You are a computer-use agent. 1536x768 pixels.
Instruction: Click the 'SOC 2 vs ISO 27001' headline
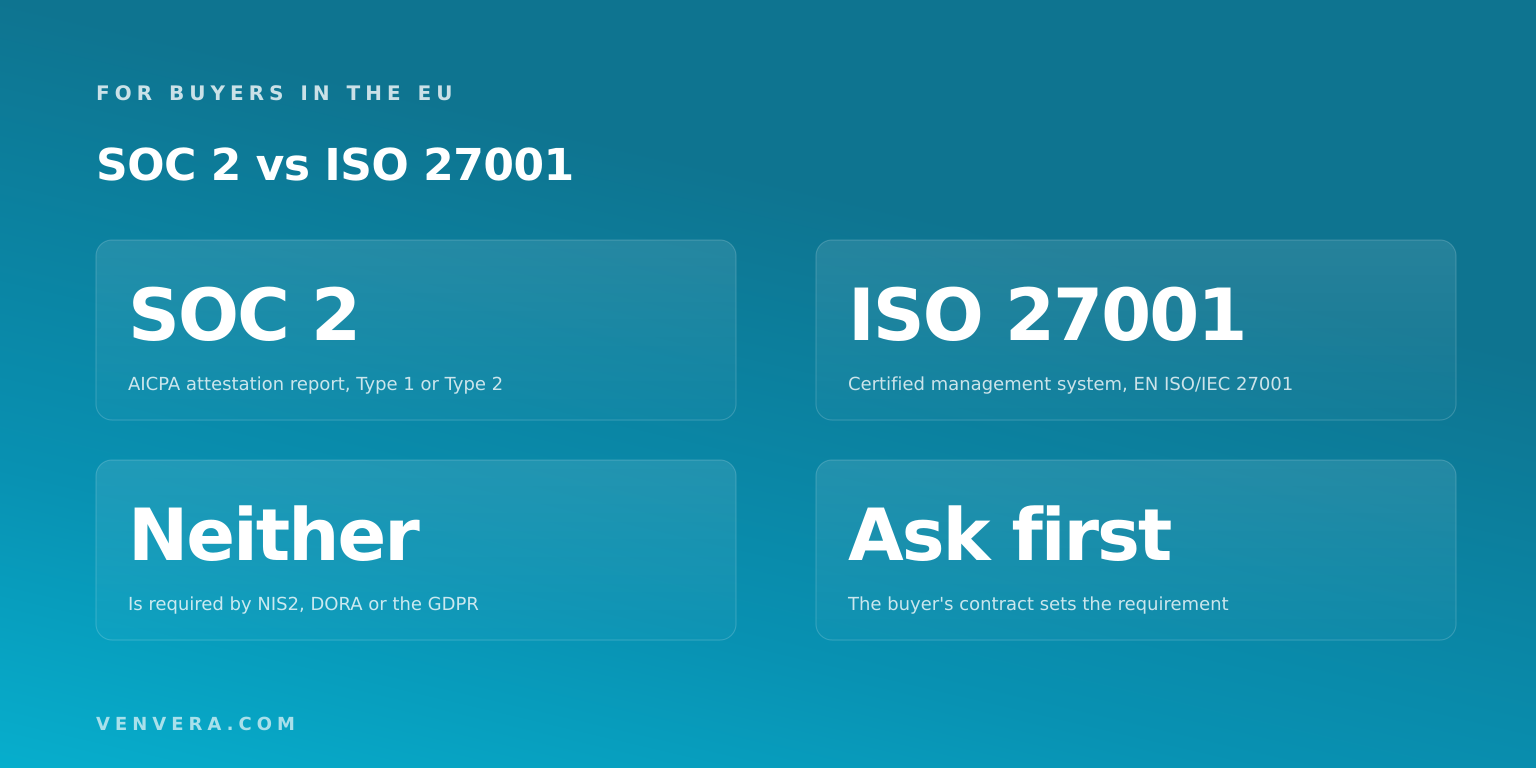[x=334, y=165]
